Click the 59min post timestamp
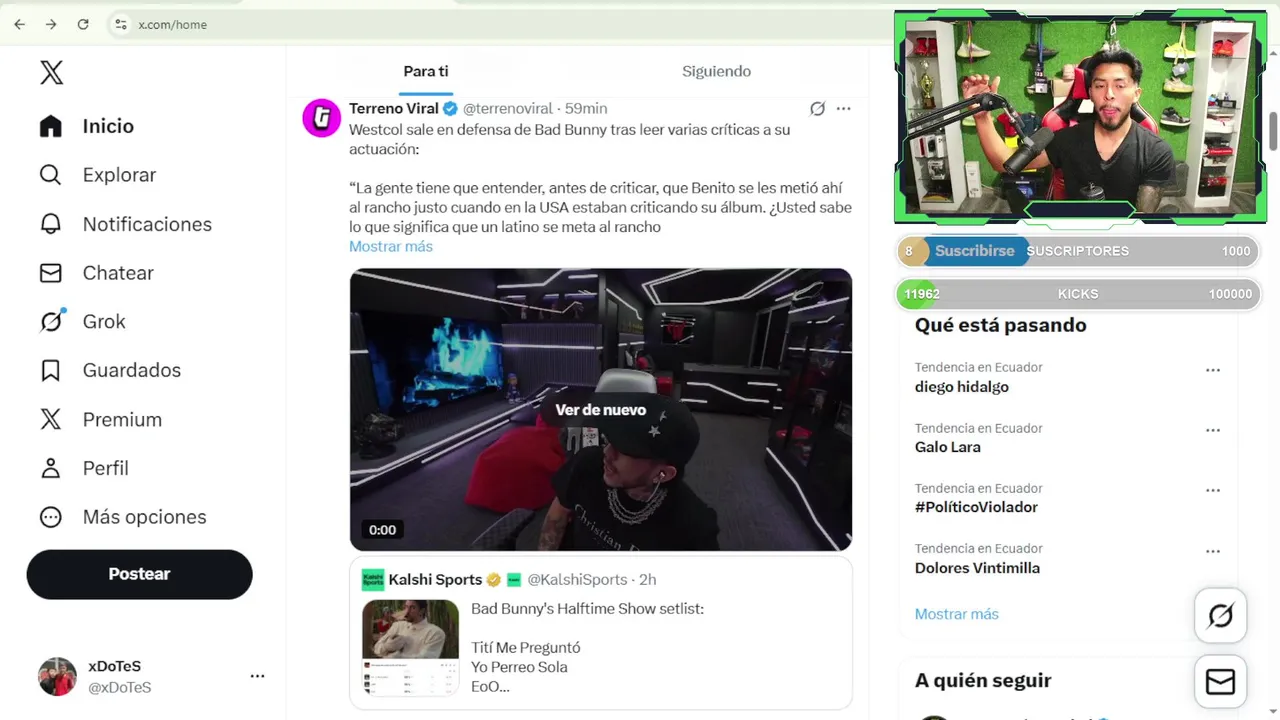This screenshot has width=1280, height=720. (x=586, y=108)
